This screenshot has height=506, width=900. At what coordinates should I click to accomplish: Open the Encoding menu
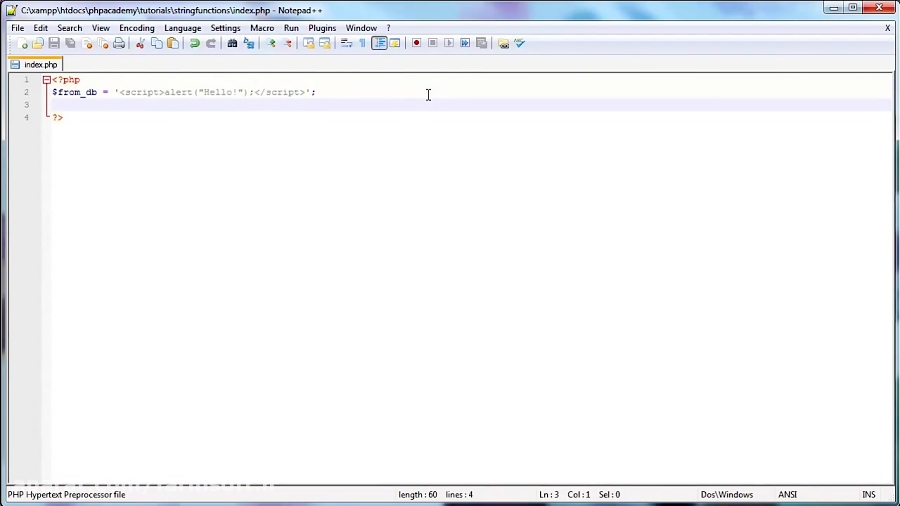coord(137,28)
